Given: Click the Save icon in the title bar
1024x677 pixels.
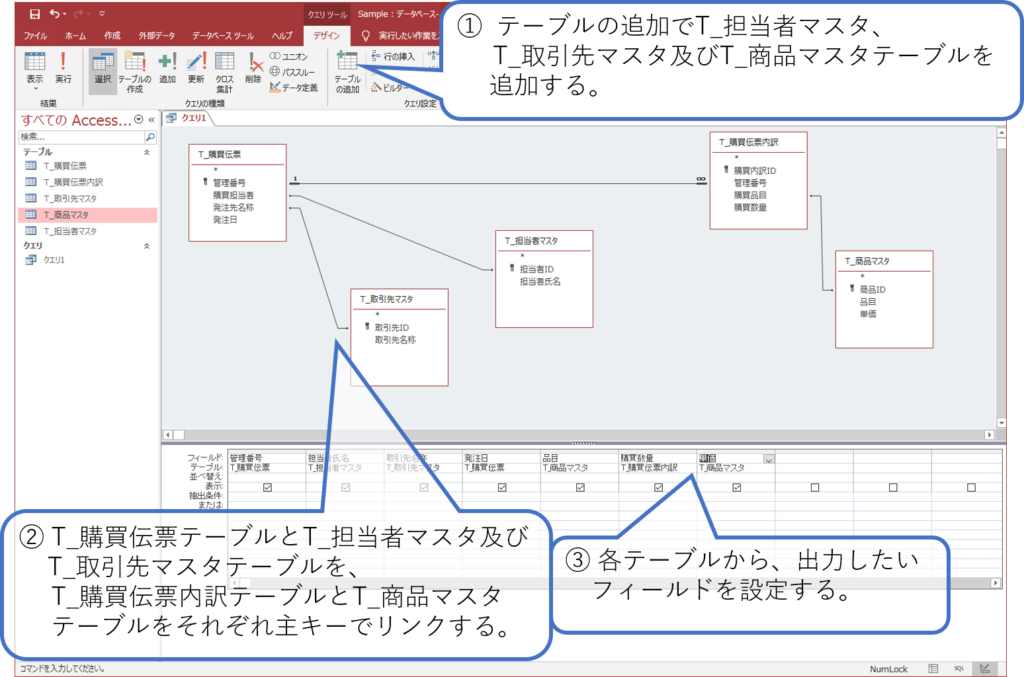Looking at the screenshot, I should pos(35,13).
